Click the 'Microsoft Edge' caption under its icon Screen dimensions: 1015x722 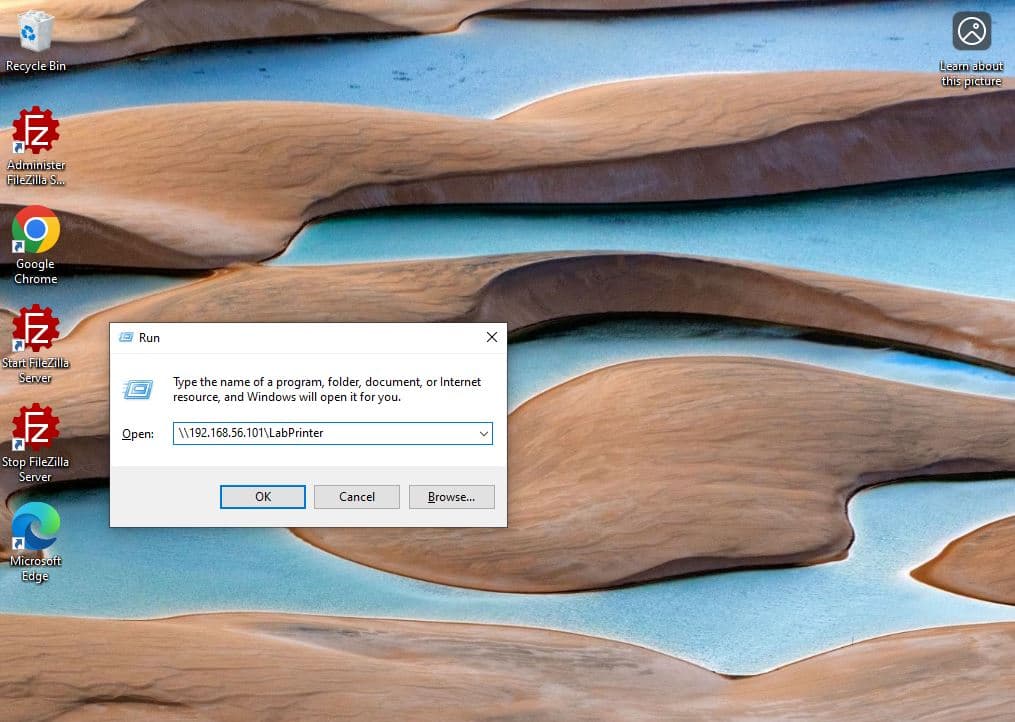[36, 568]
